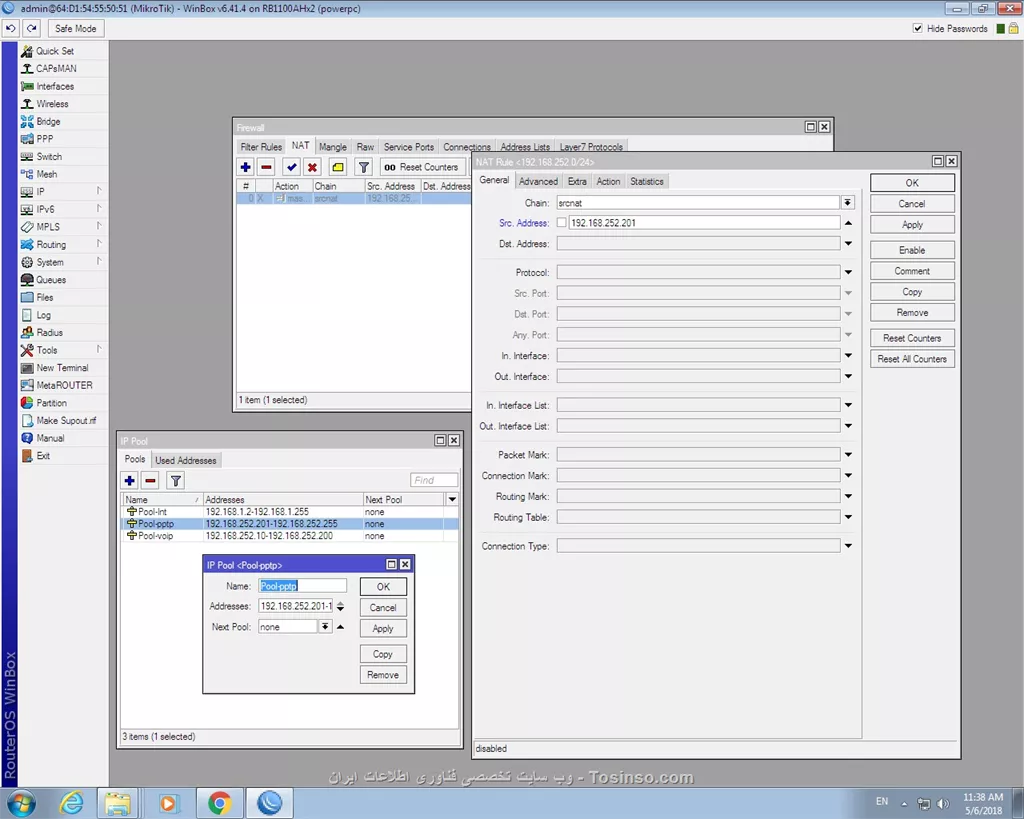This screenshot has width=1024, height=819.
Task: Select the Pool-voip row in pool list
Action: point(291,536)
